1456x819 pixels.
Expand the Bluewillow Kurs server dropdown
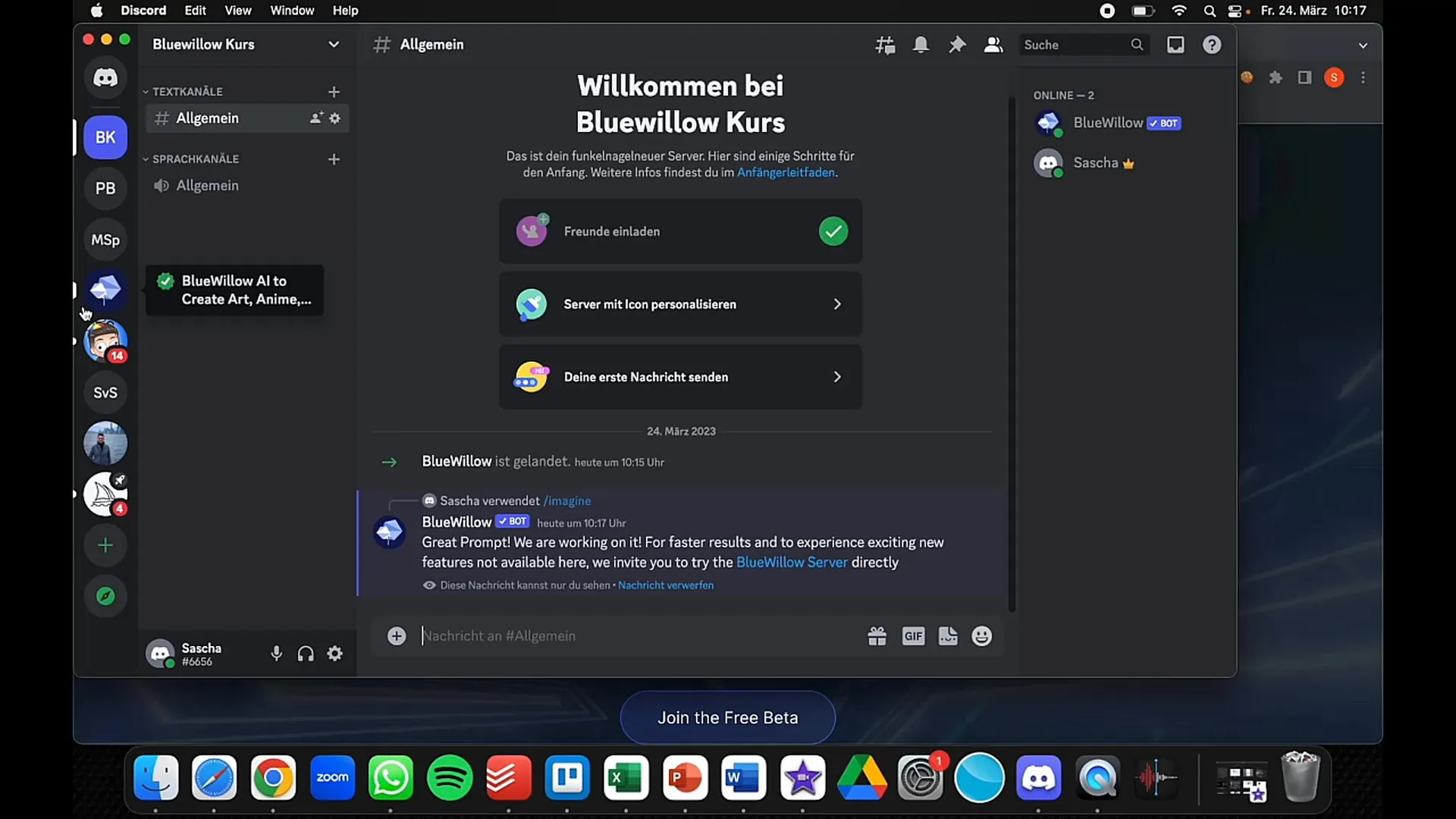pyautogui.click(x=333, y=44)
